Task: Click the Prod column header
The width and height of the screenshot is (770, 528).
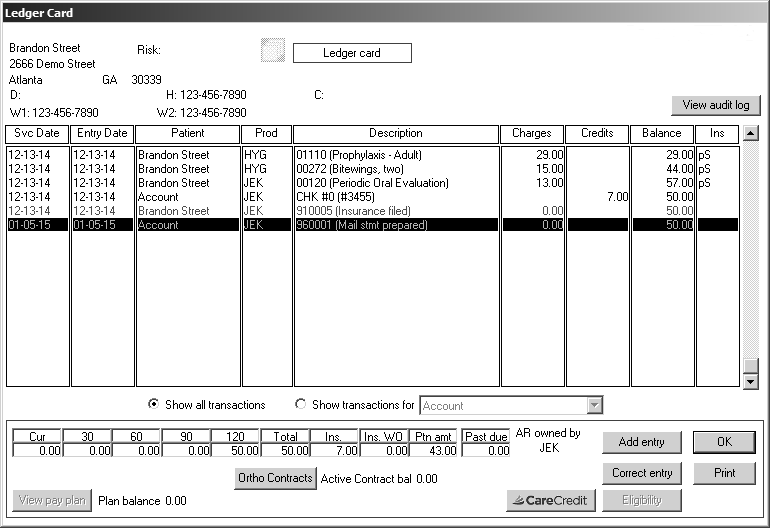Action: 266,134
